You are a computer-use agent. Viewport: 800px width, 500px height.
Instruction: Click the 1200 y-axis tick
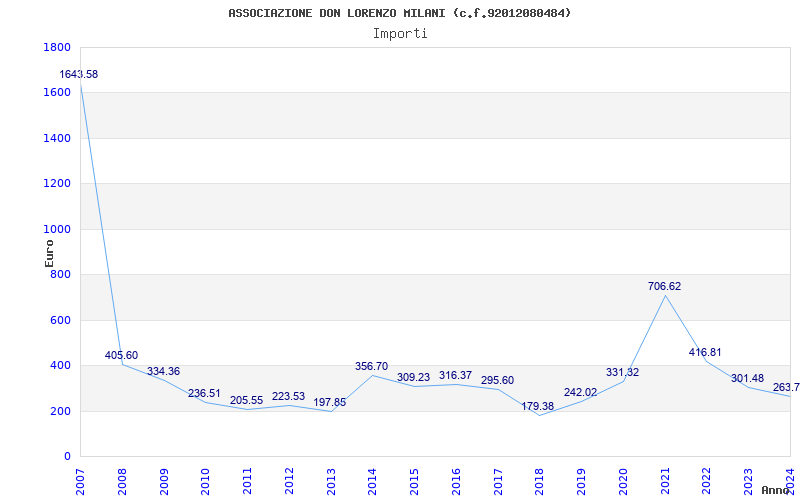[x=57, y=184]
